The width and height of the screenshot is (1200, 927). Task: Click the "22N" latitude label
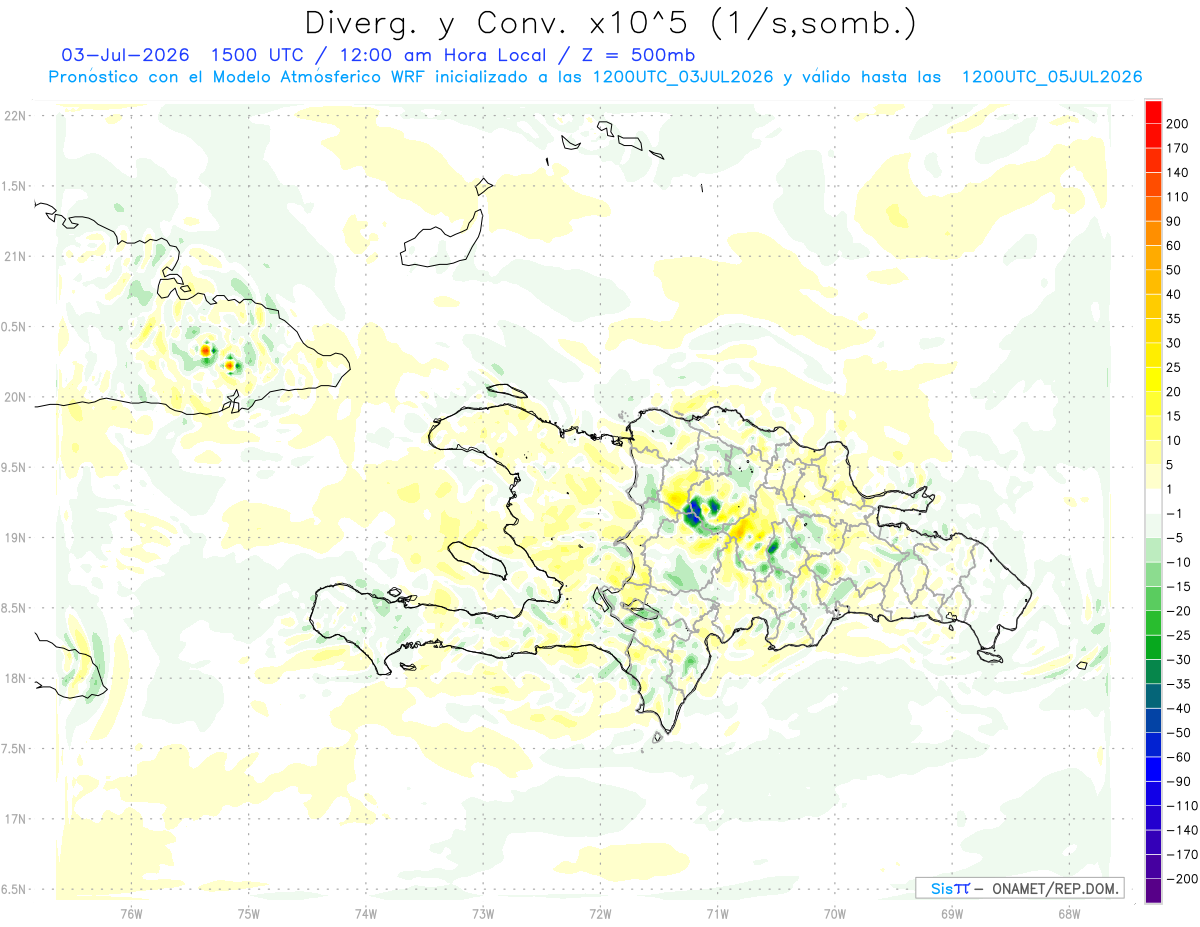coord(15,116)
